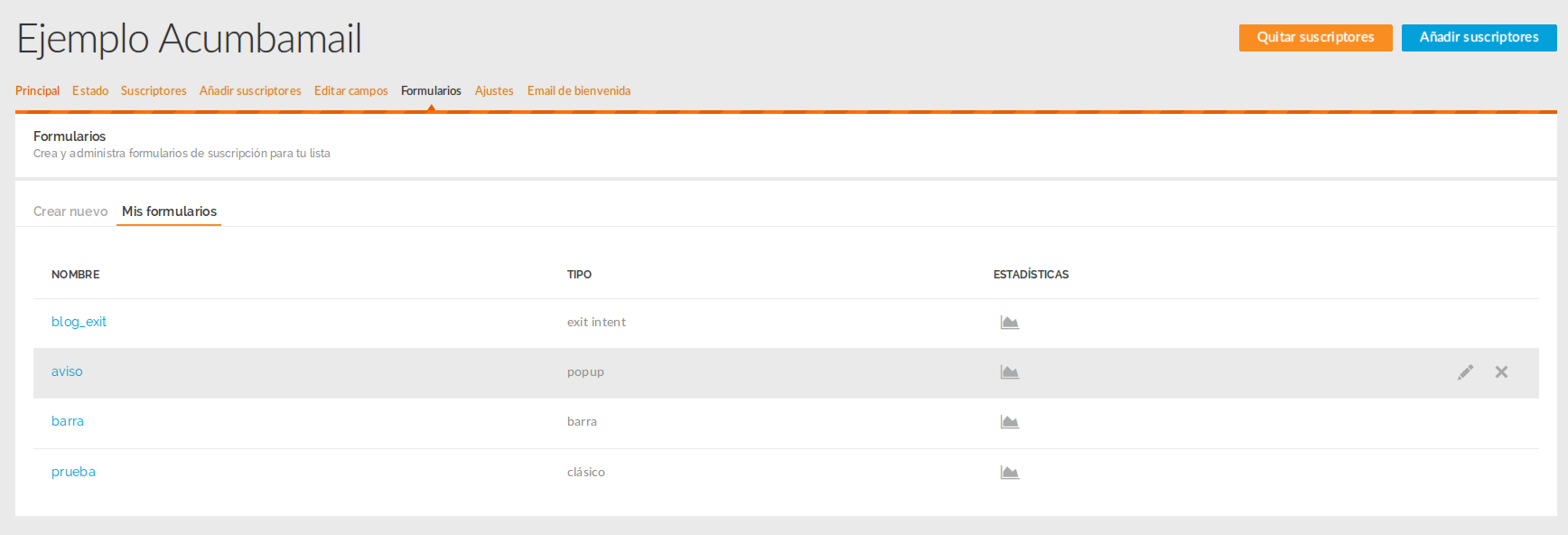Open Suscriptores navigation item
Image resolution: width=1568 pixels, height=535 pixels.
pos(154,91)
